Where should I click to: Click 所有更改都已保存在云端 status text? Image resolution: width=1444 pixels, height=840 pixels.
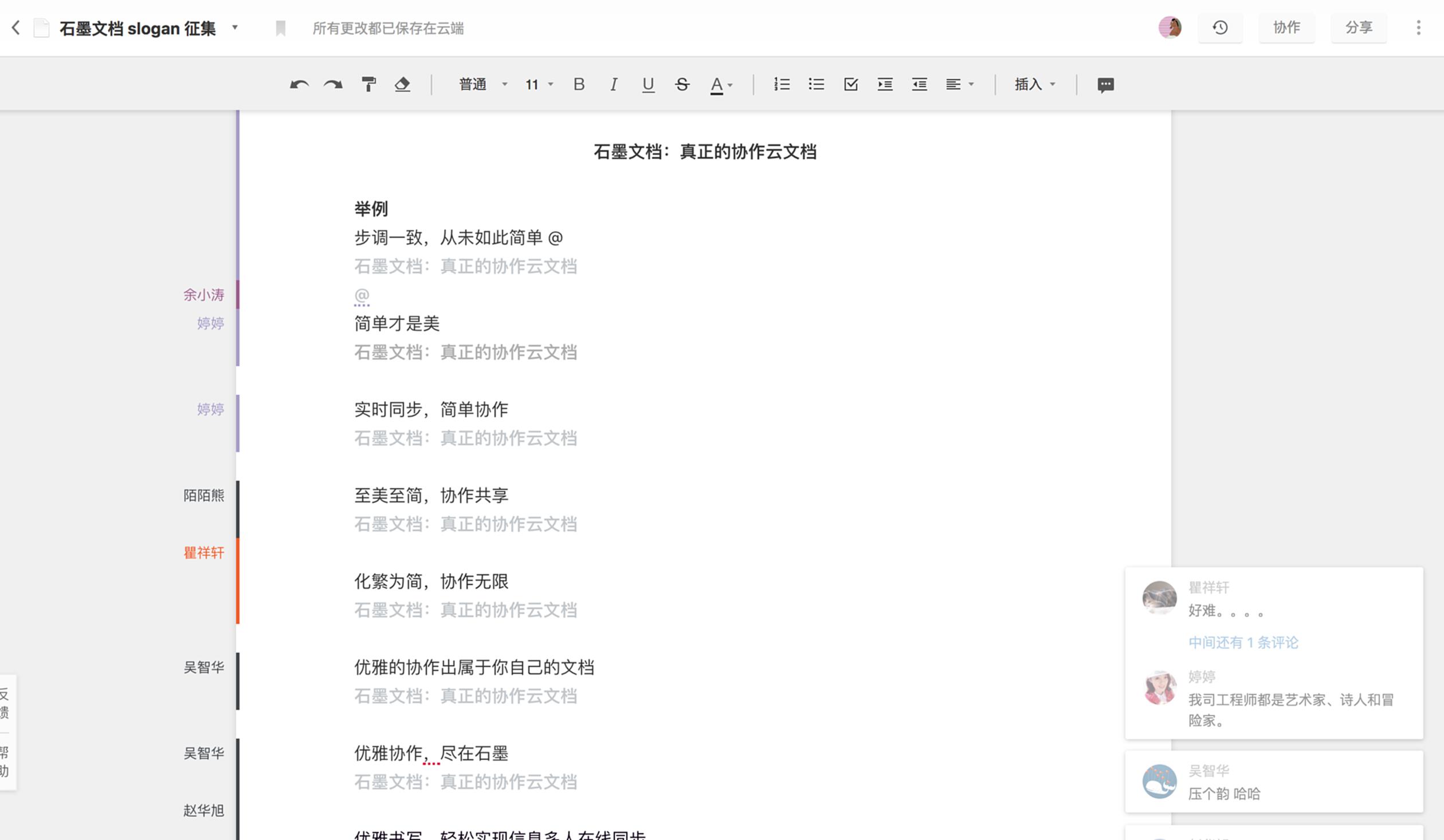pos(388,28)
